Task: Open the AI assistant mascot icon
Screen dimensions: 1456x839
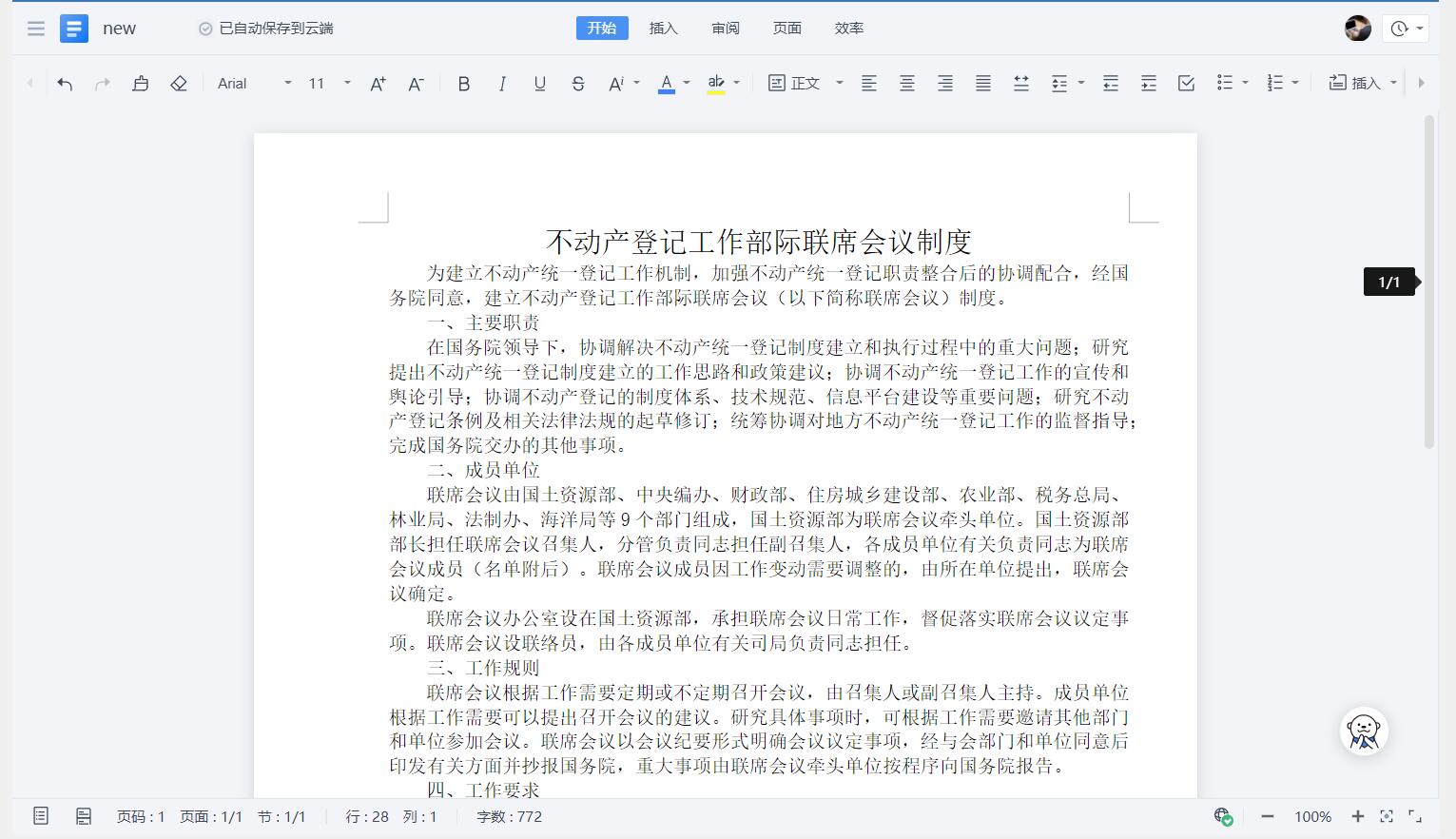Action: pos(1364,732)
